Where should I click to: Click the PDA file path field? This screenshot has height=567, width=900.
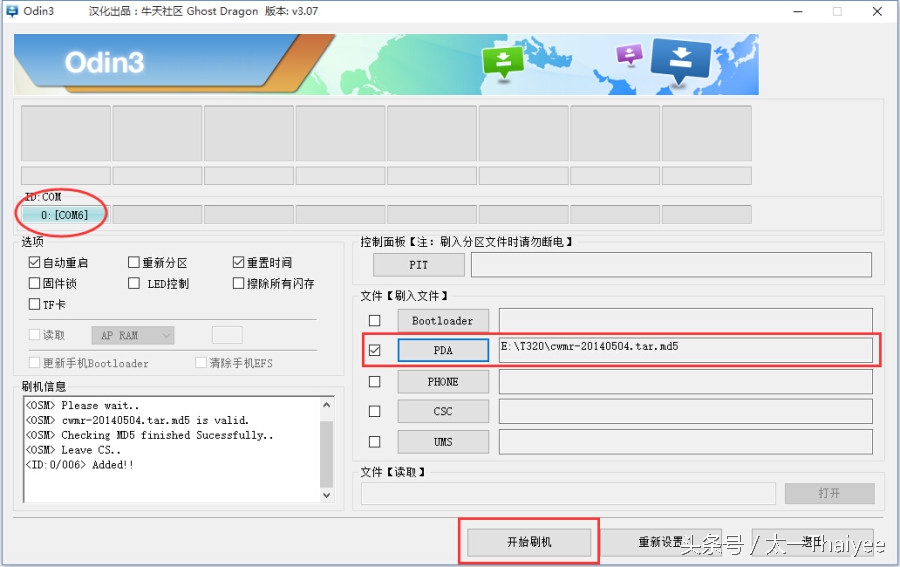tap(685, 350)
